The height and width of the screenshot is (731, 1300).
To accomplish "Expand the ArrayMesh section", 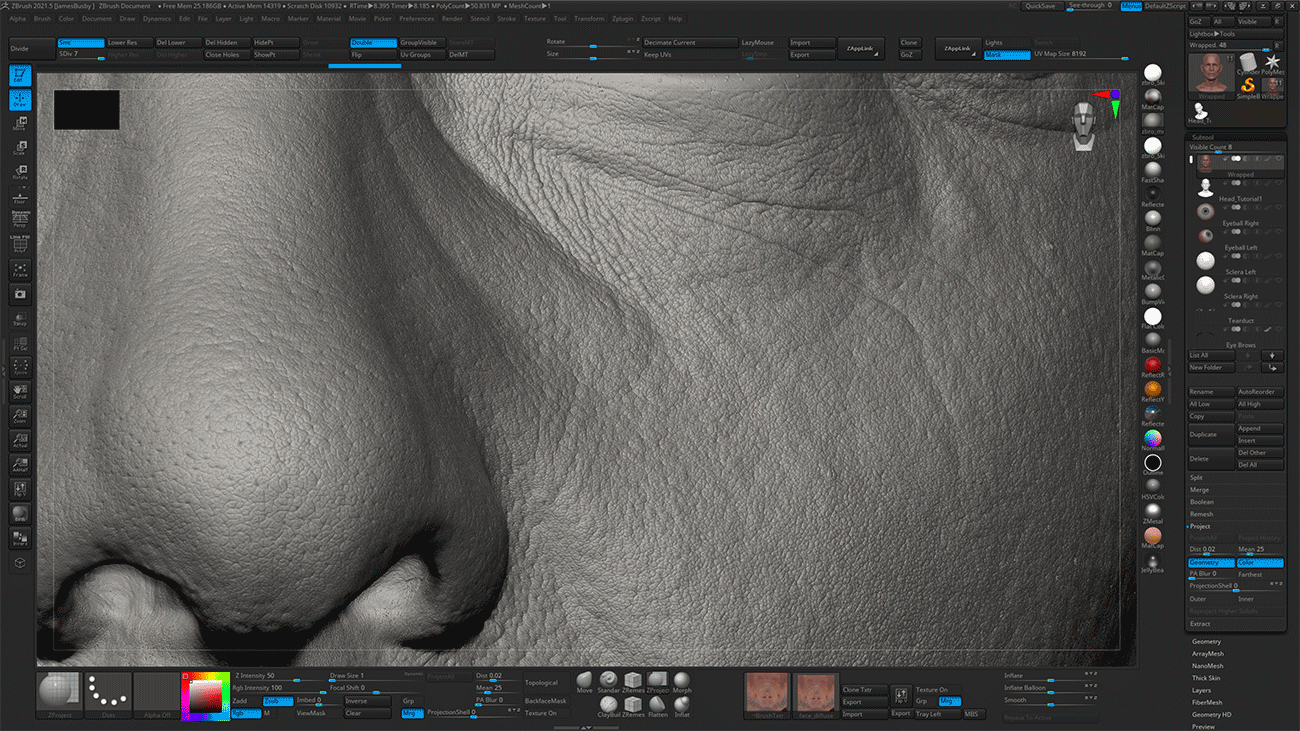I will coord(1210,653).
